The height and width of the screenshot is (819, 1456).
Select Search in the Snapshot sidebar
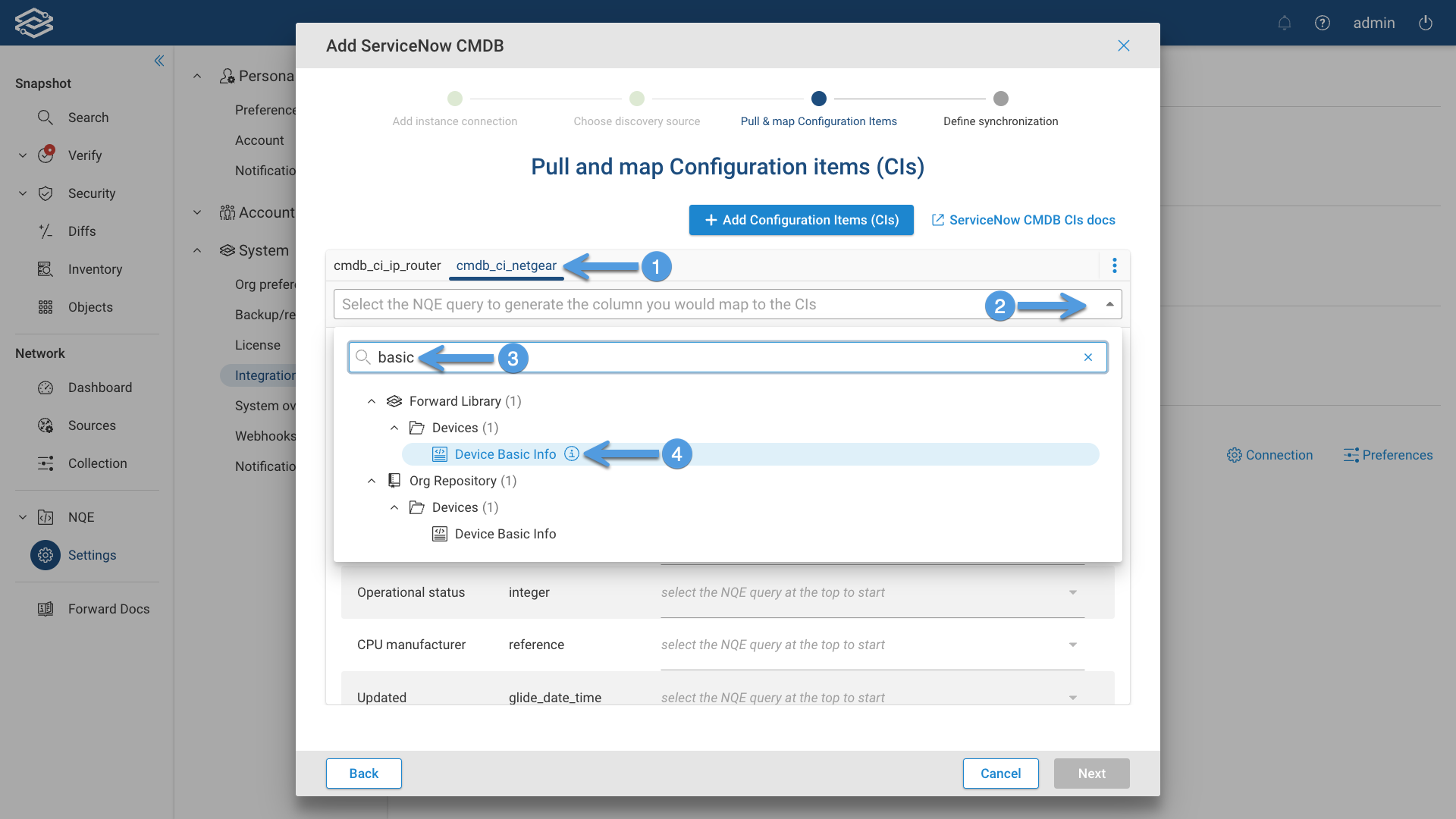click(89, 118)
